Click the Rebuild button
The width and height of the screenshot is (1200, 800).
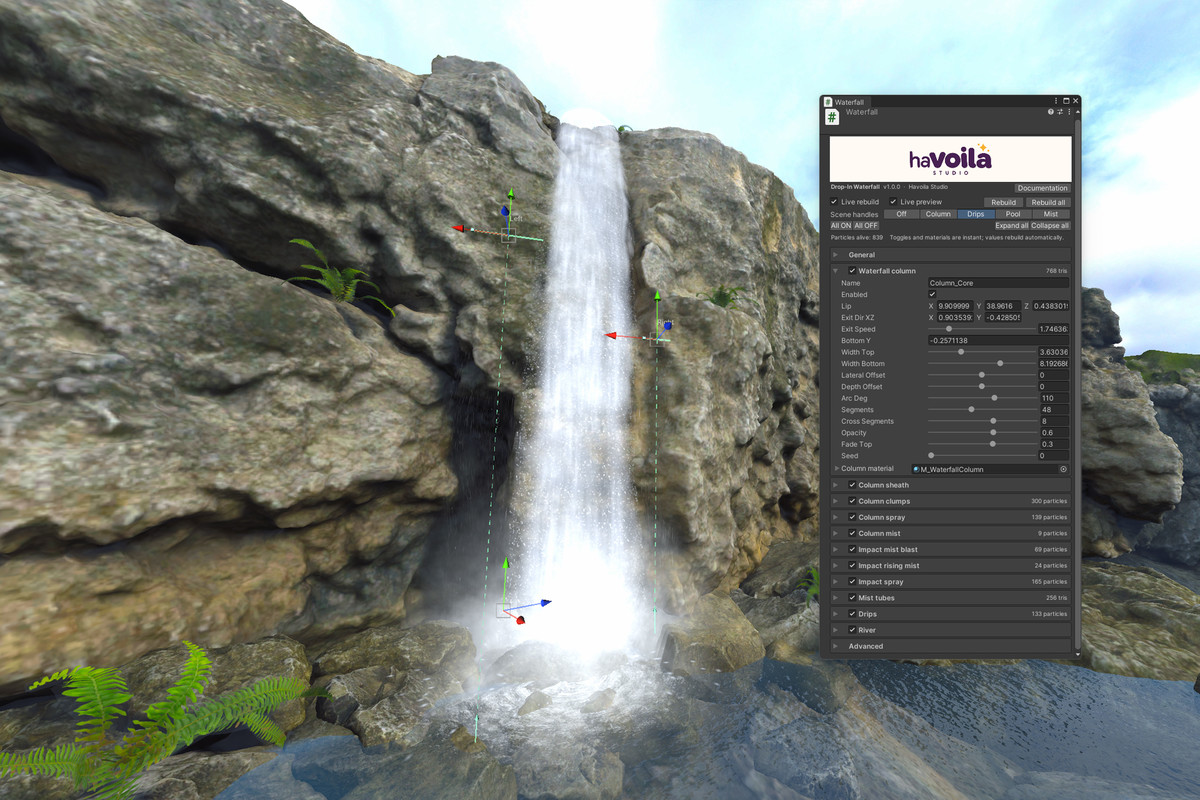[1004, 202]
